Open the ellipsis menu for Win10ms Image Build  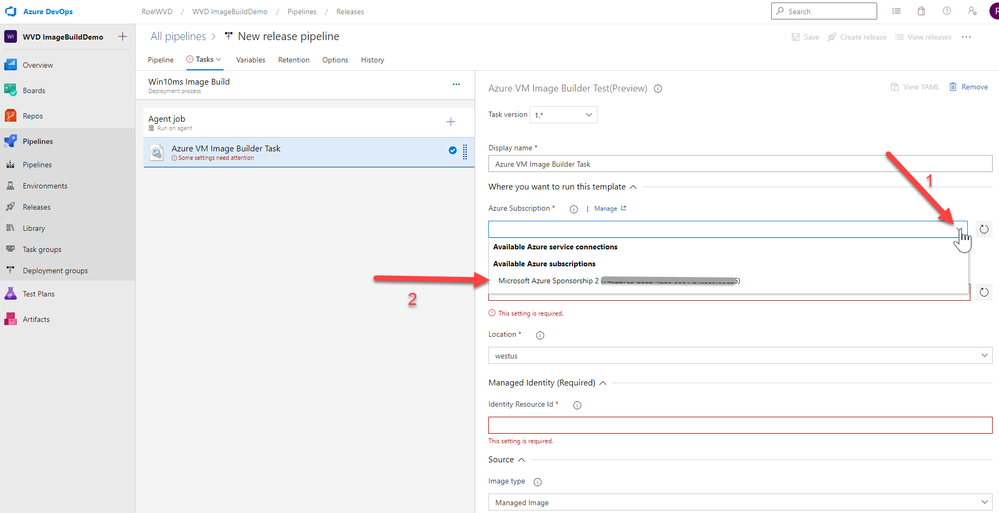(x=456, y=84)
